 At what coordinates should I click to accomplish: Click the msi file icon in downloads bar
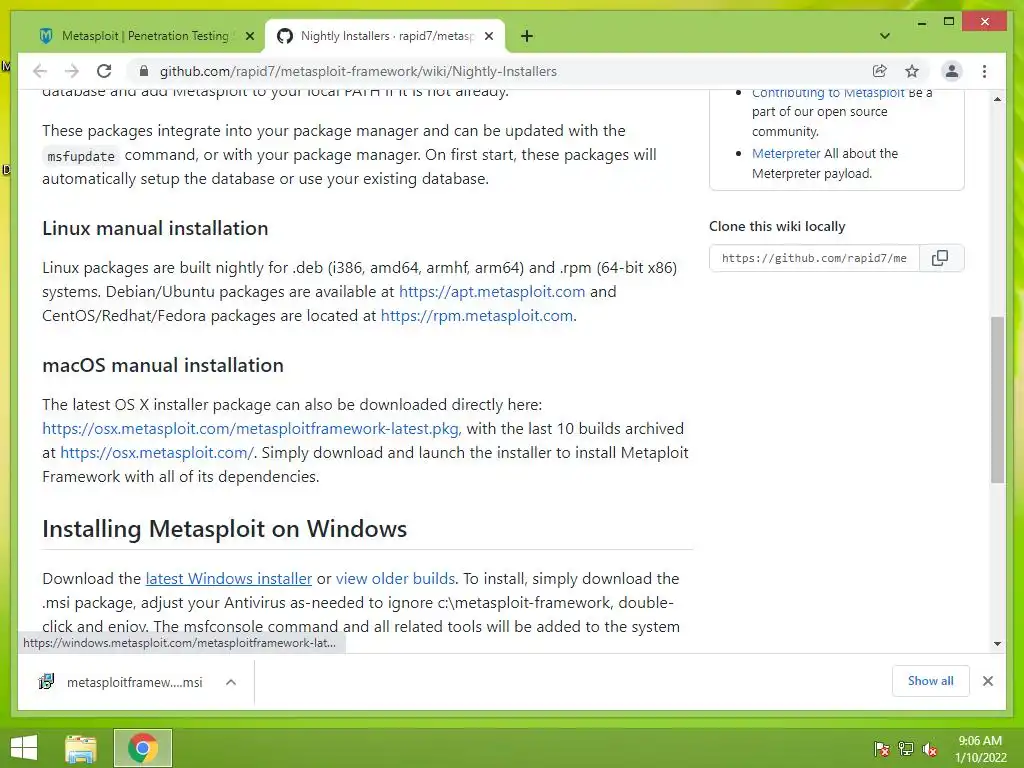pos(46,682)
